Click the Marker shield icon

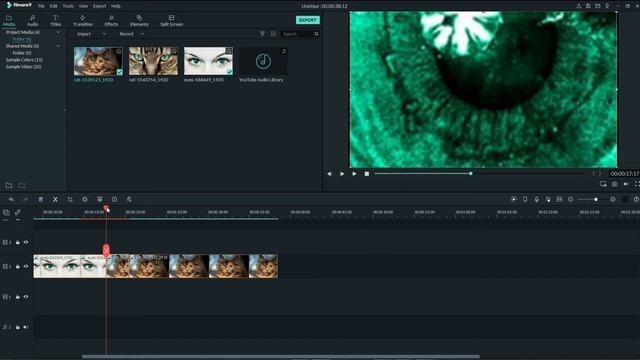525,199
